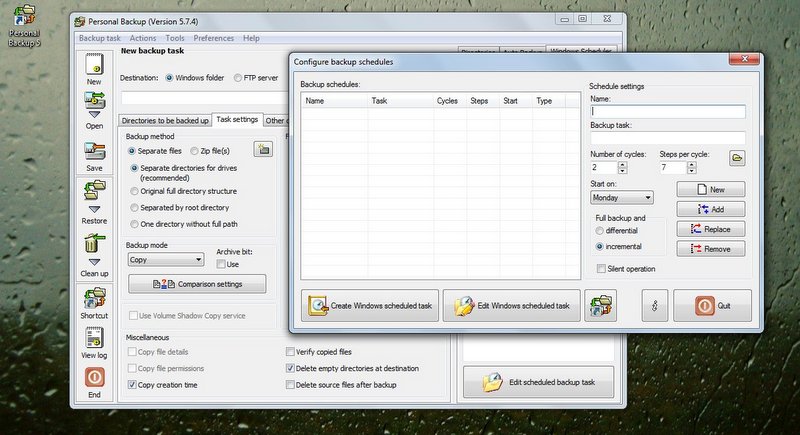Click the backup icon button left of info button
Image resolution: width=800 pixels, height=435 pixels.
pyautogui.click(x=601, y=305)
